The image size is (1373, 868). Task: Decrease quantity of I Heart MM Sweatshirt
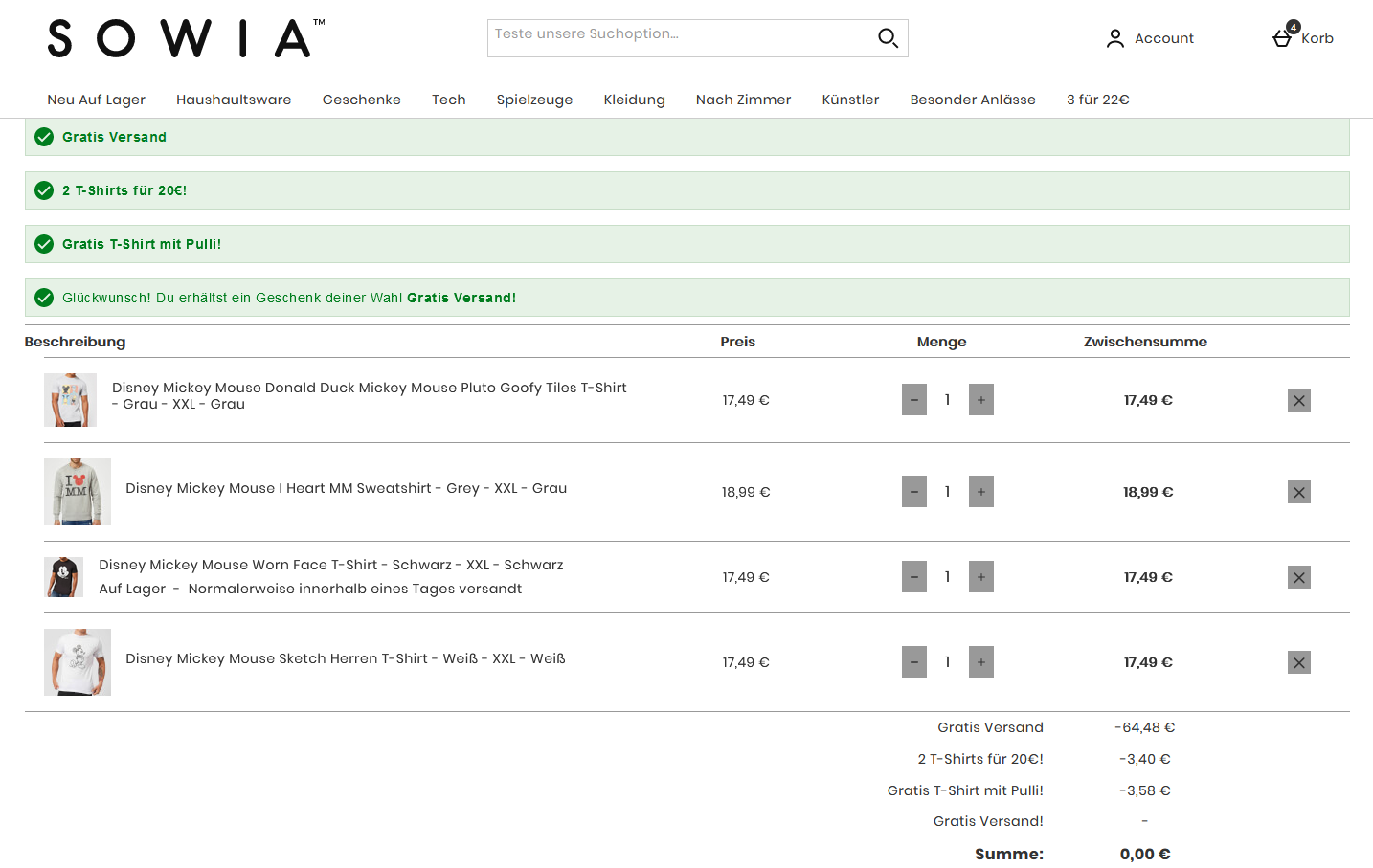coord(913,492)
